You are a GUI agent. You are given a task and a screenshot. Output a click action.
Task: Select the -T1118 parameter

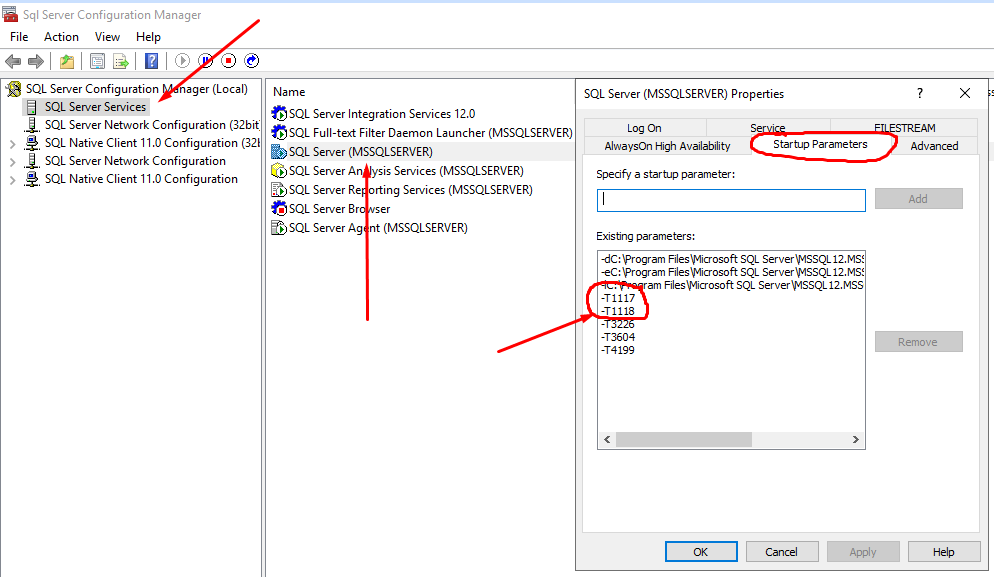click(x=618, y=311)
